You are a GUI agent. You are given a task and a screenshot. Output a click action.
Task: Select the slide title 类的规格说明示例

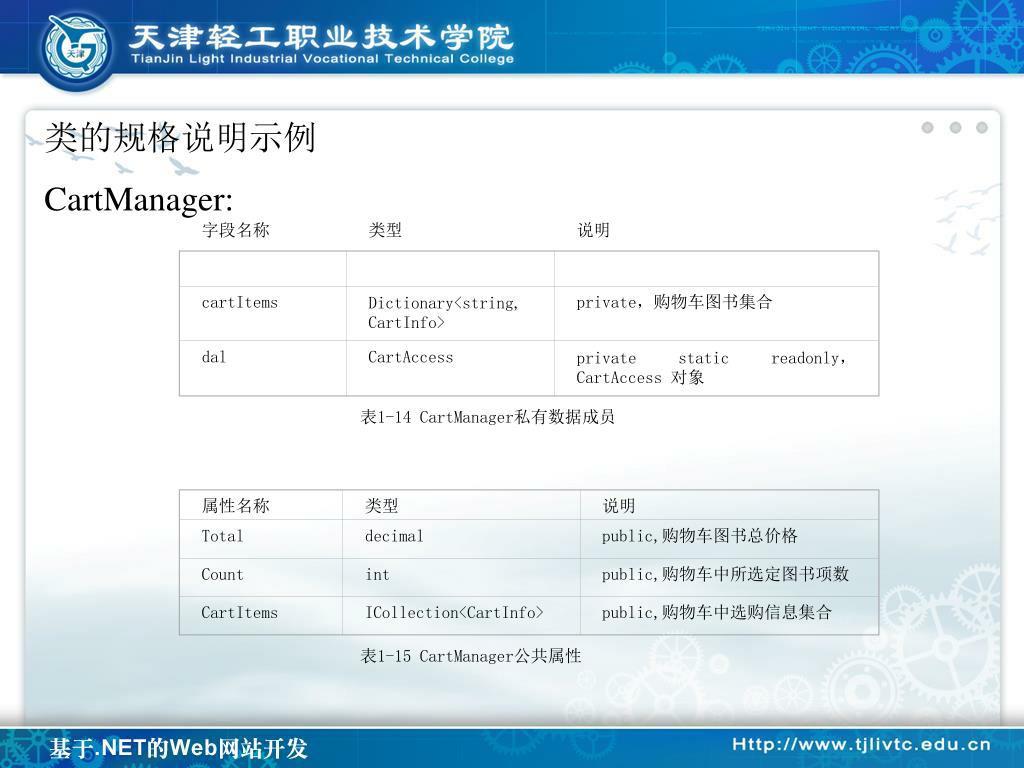[180, 138]
